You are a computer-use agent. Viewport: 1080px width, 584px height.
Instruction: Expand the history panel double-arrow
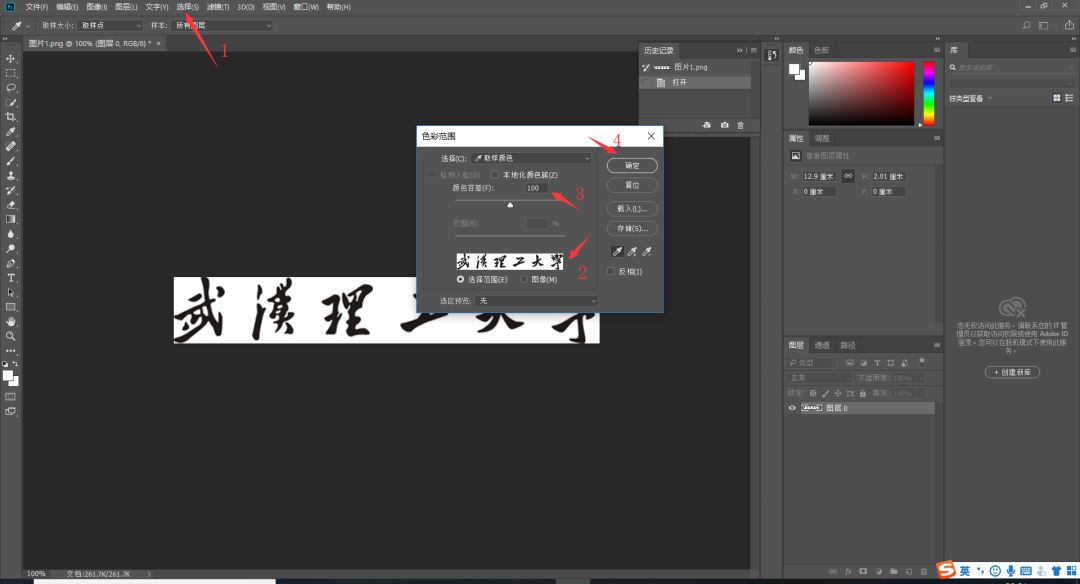(740, 50)
